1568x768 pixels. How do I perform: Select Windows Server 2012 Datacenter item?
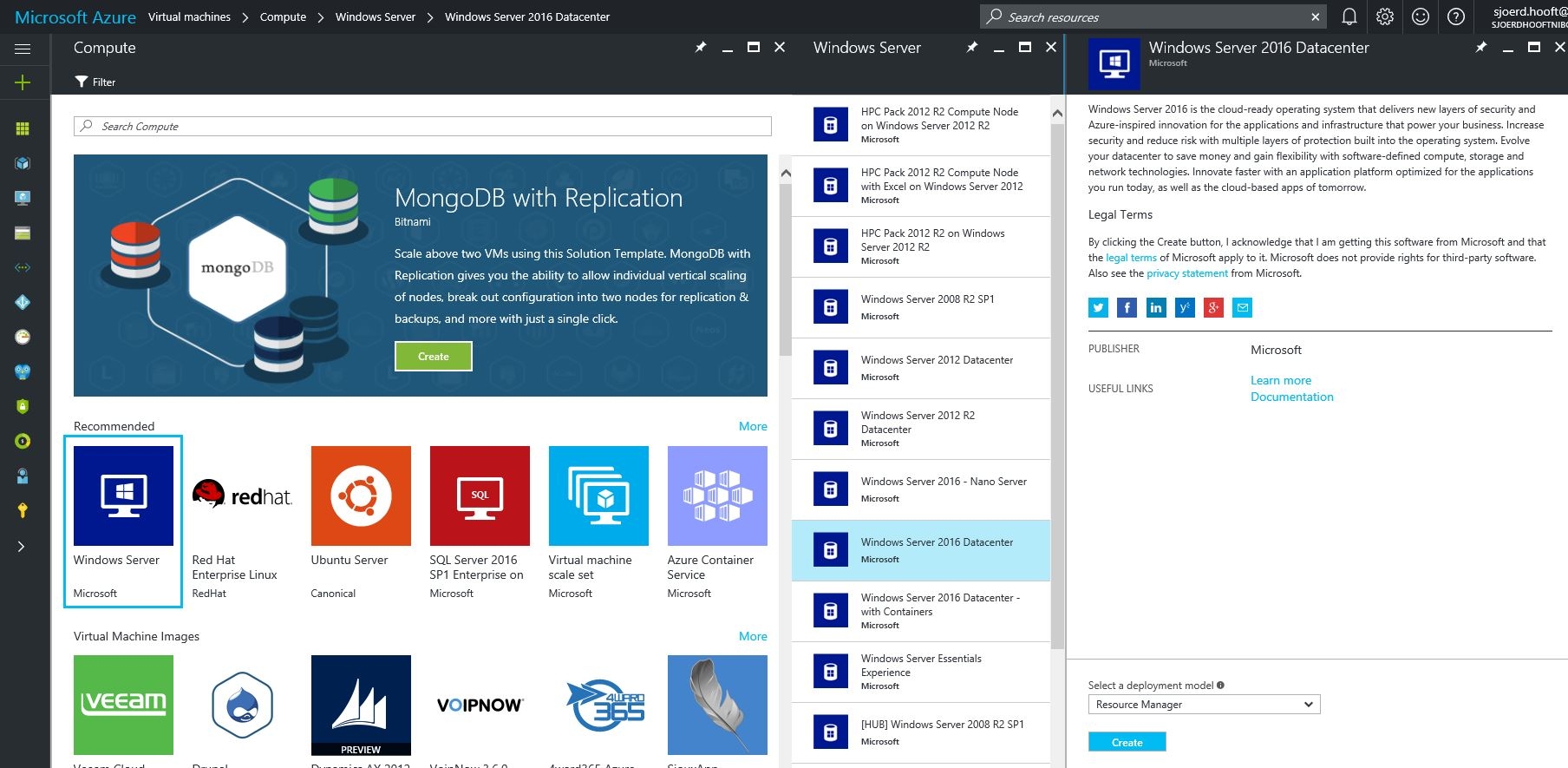(x=921, y=368)
